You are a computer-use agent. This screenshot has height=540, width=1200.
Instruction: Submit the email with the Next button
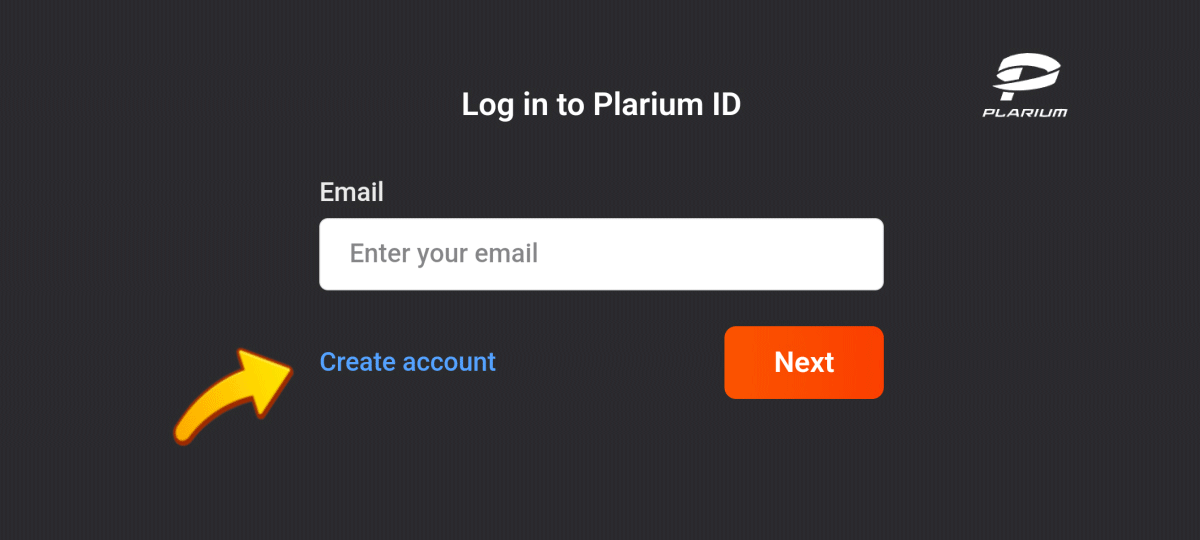(804, 362)
